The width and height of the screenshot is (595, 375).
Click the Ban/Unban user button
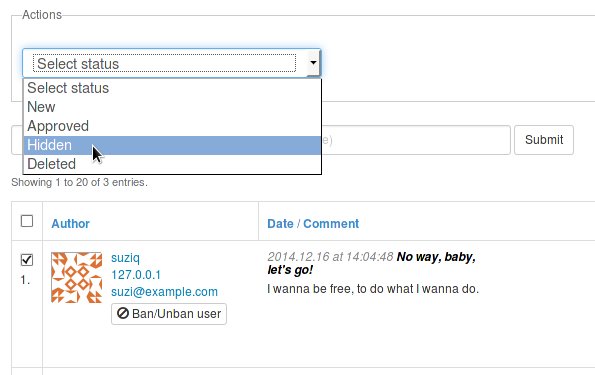coord(169,314)
